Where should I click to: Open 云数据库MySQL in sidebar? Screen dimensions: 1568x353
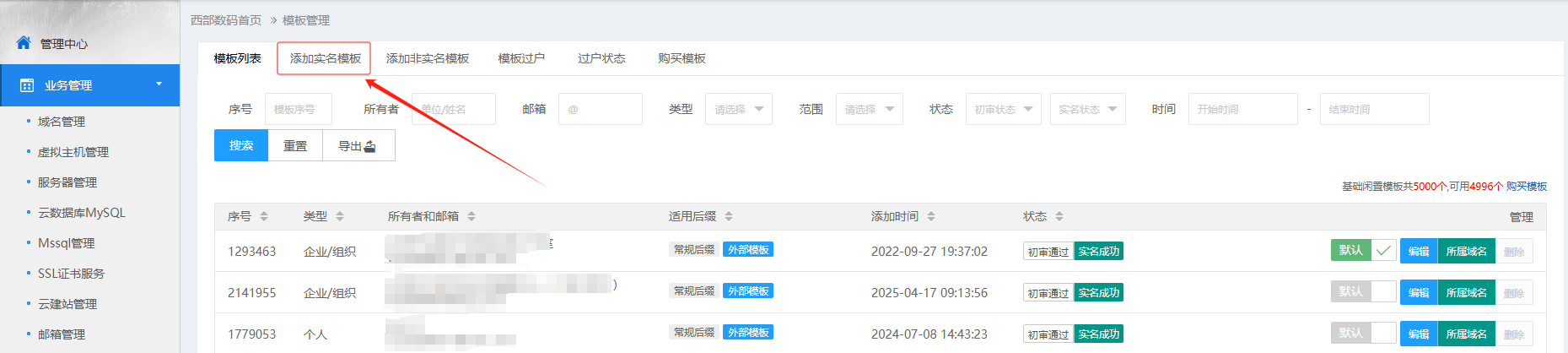tap(82, 213)
